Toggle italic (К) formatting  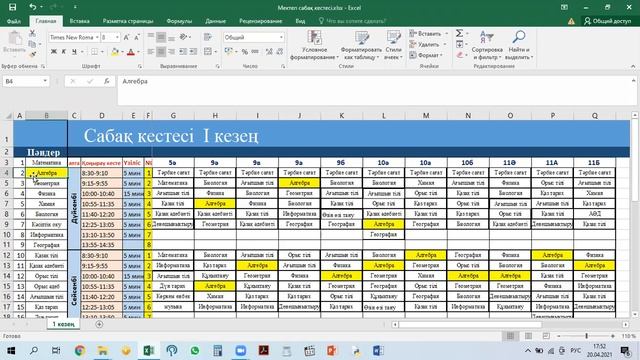pyautogui.click(x=64, y=52)
